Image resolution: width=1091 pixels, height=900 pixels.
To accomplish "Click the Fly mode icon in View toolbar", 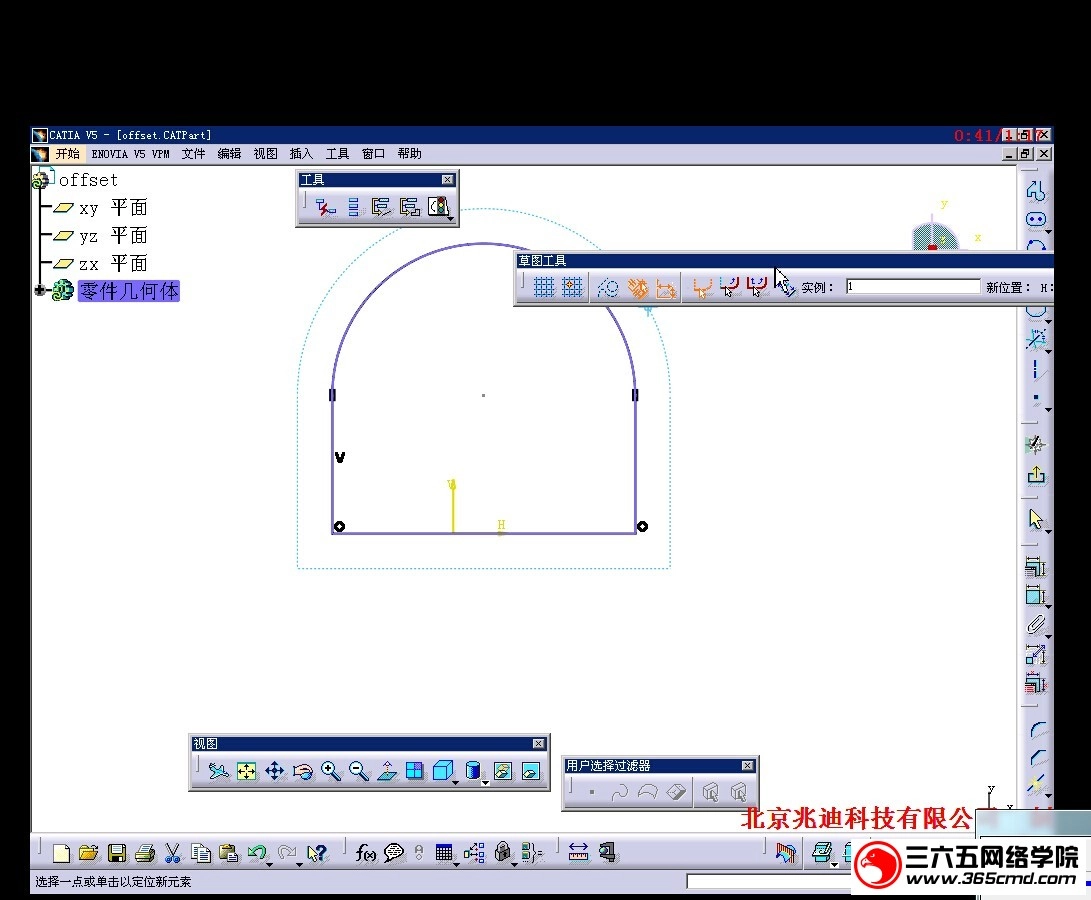I will (220, 771).
